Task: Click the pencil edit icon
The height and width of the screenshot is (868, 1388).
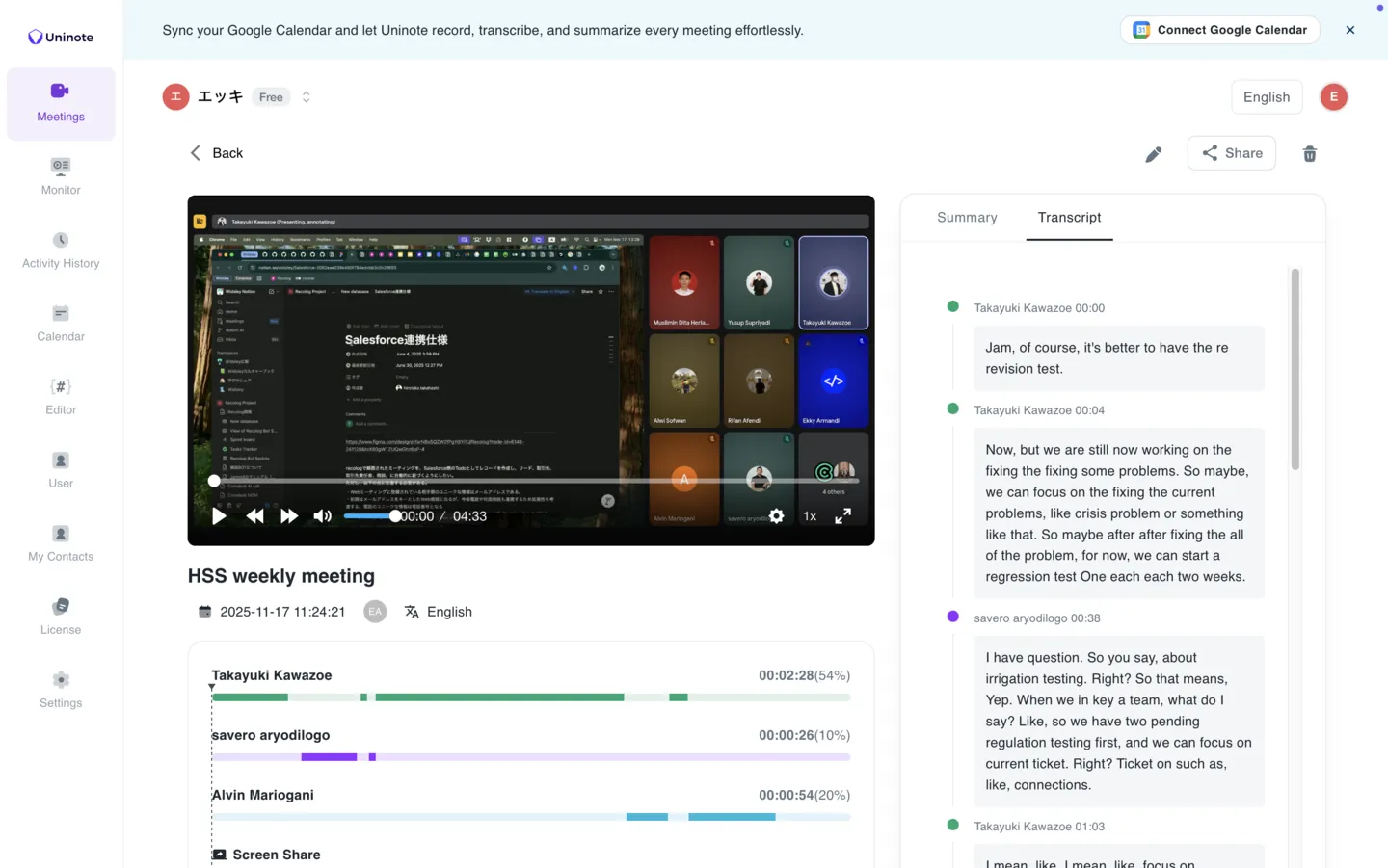Action: click(x=1153, y=154)
